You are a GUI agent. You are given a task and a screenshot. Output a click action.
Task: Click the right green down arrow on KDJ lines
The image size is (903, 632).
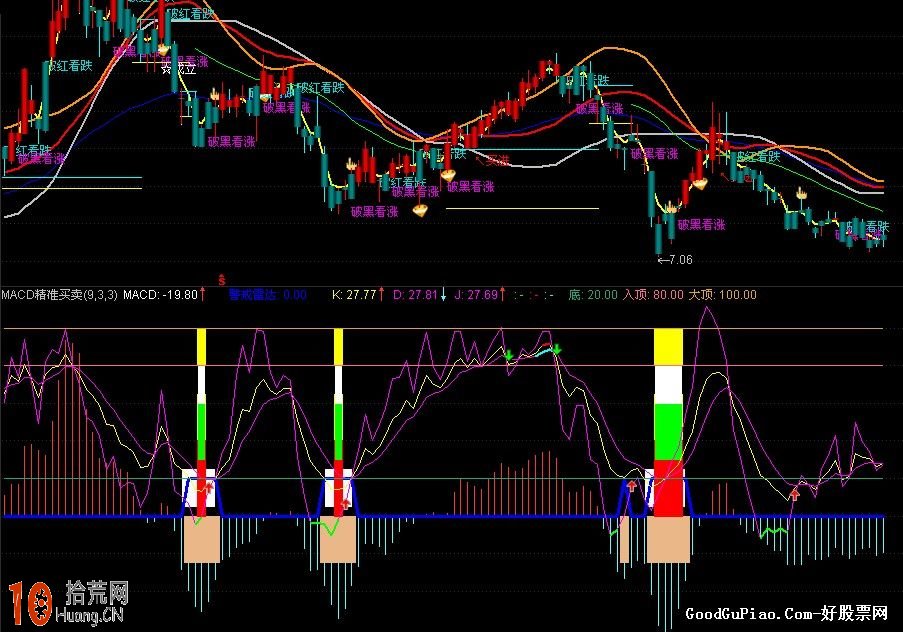pyautogui.click(x=557, y=349)
